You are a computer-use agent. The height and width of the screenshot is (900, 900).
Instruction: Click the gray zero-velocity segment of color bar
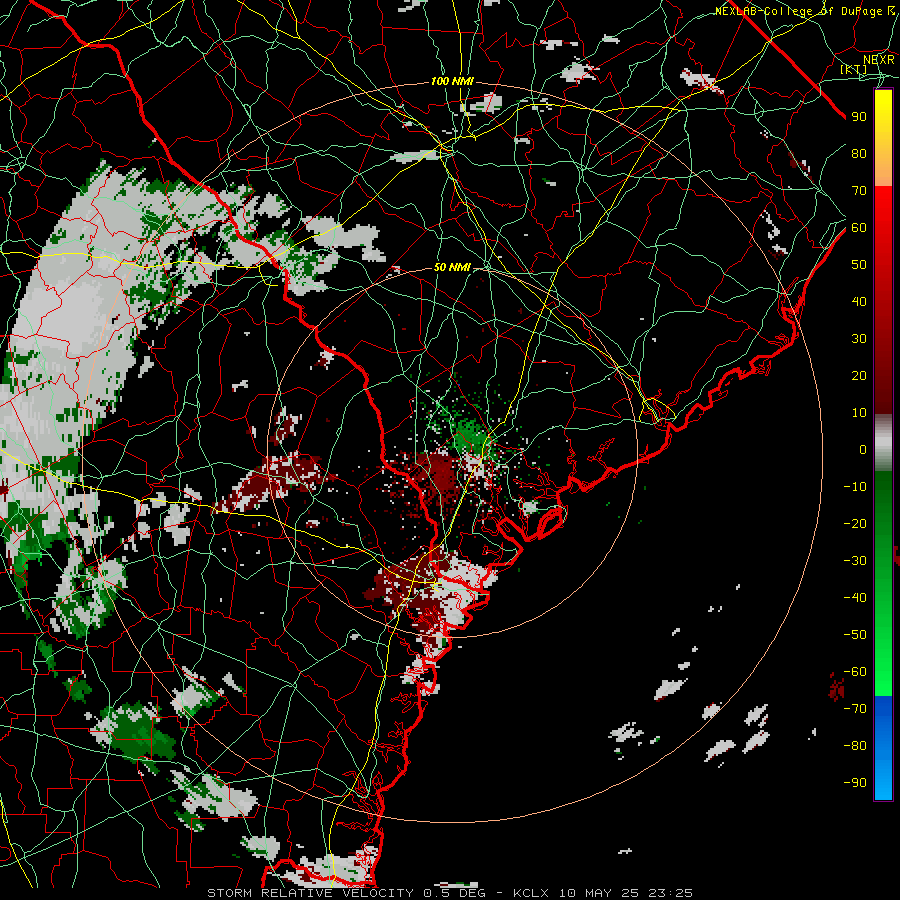[x=883, y=445]
